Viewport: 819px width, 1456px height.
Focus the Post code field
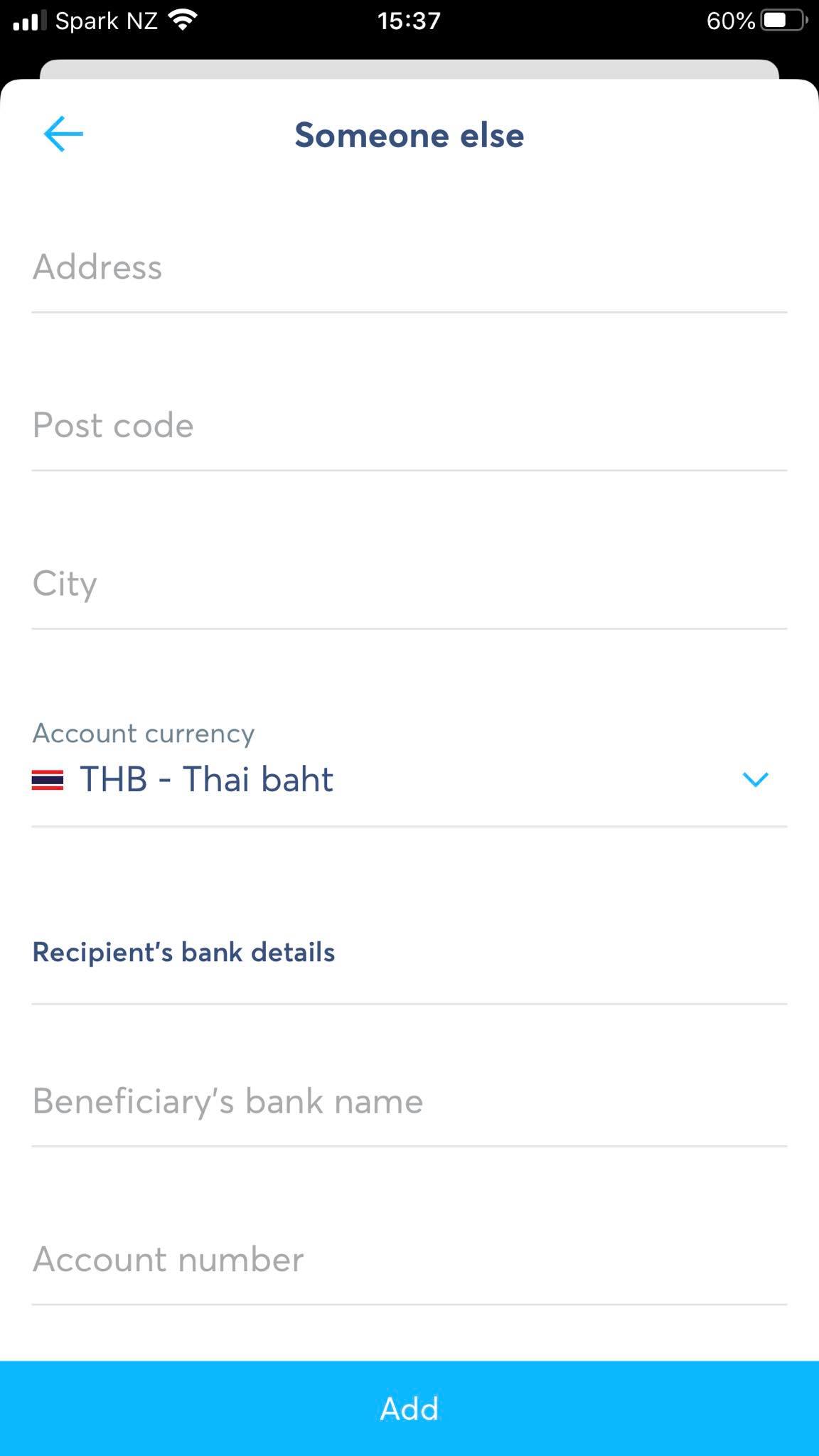(409, 426)
